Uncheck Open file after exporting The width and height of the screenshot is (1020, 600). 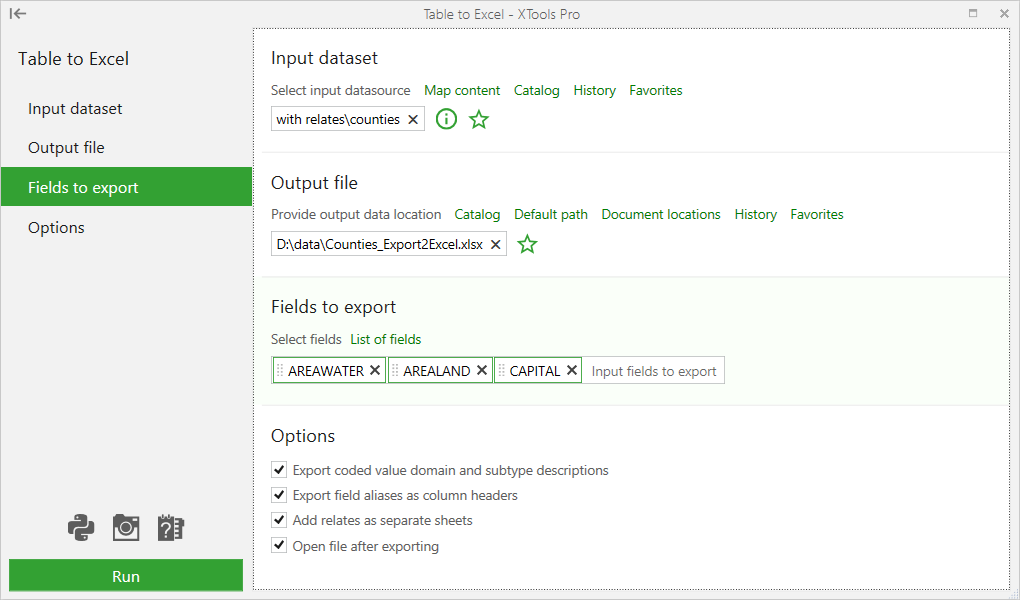click(x=278, y=545)
